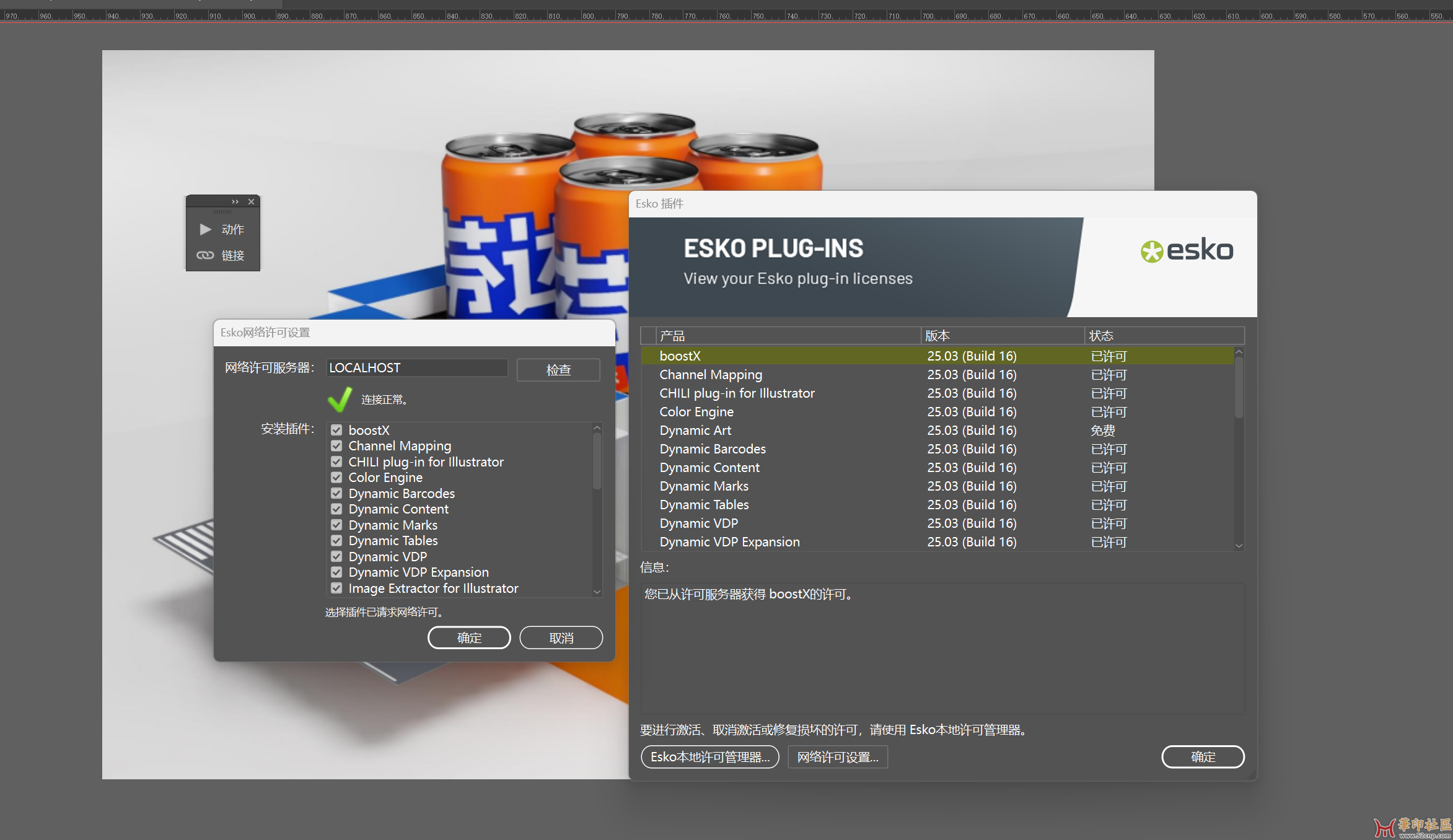This screenshot has height=840, width=1453.
Task: Expand the collapsed panel with double-arrow icon
Action: pos(235,202)
